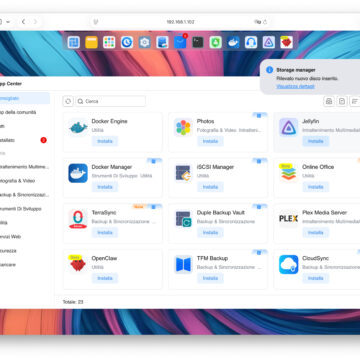The image size is (360, 360).
Task: Click the Totale: 23 footer text
Action: [73, 302]
